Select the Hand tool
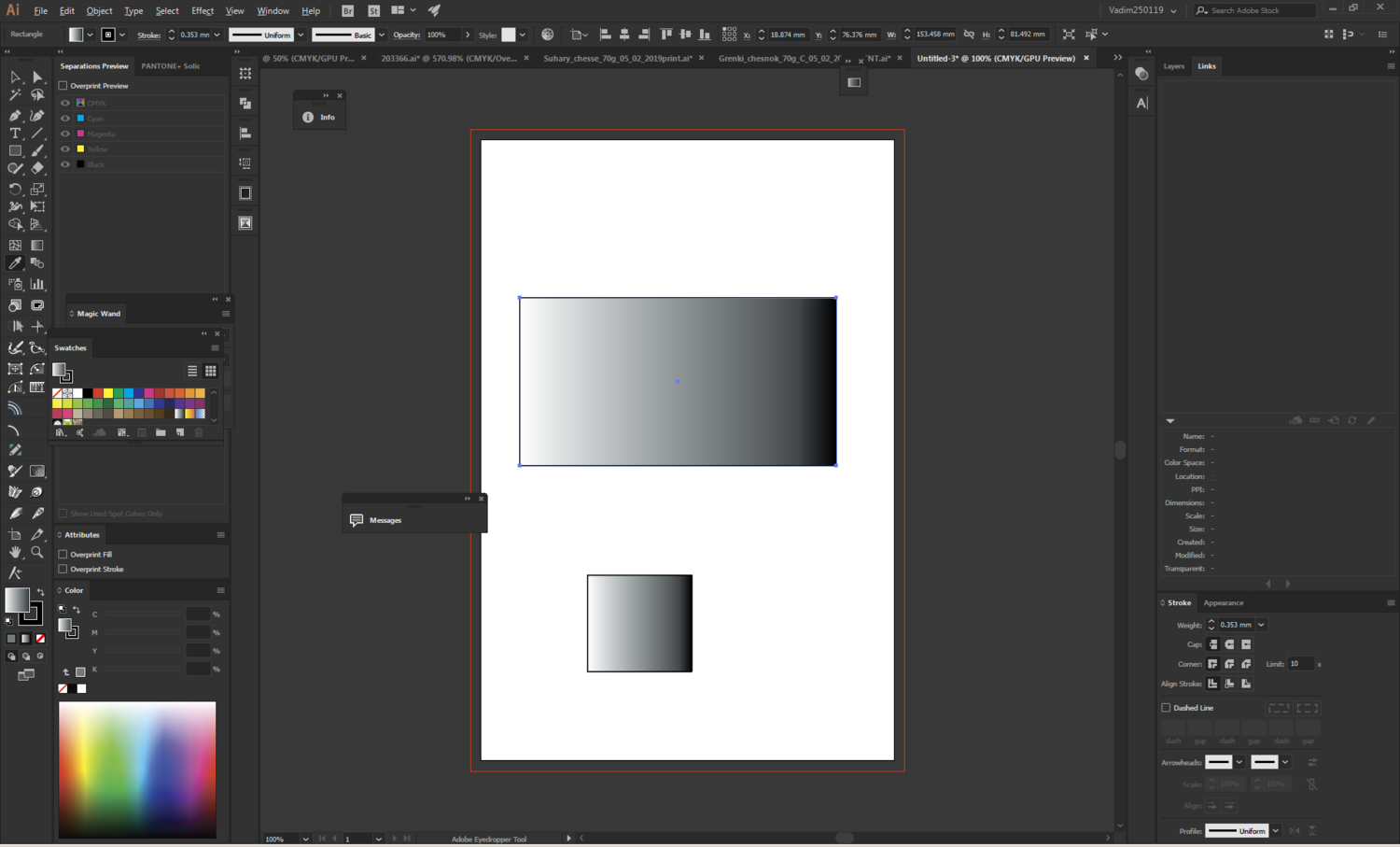The height and width of the screenshot is (847, 1400). tap(15, 553)
